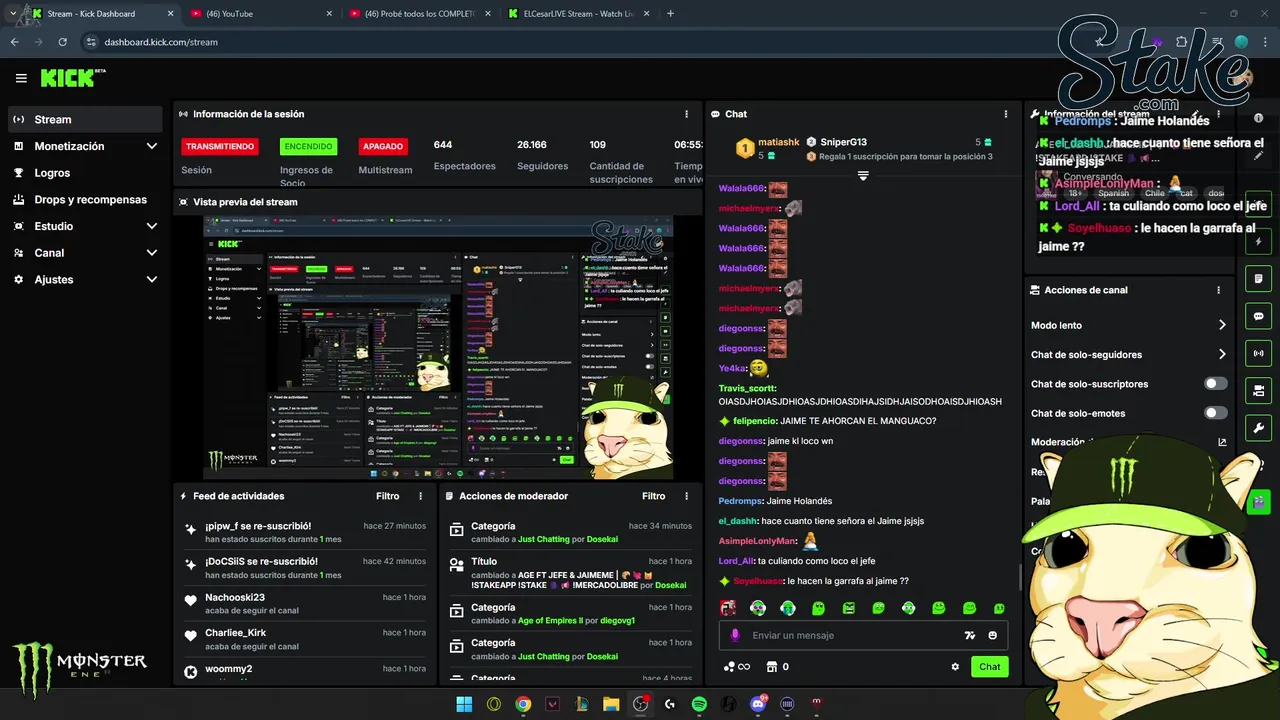Viewport: 1280px width, 720px height.
Task: Open Google Chrome from the taskbar
Action: (x=523, y=704)
